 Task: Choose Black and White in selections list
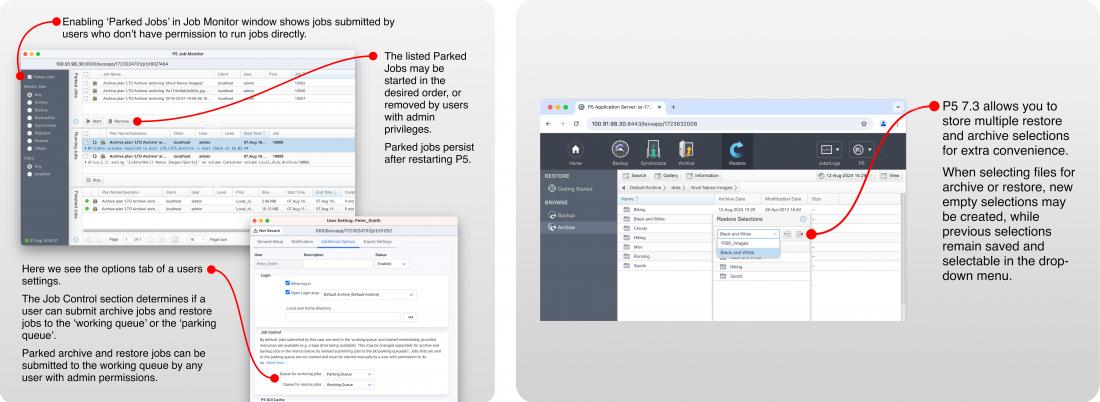click(748, 252)
